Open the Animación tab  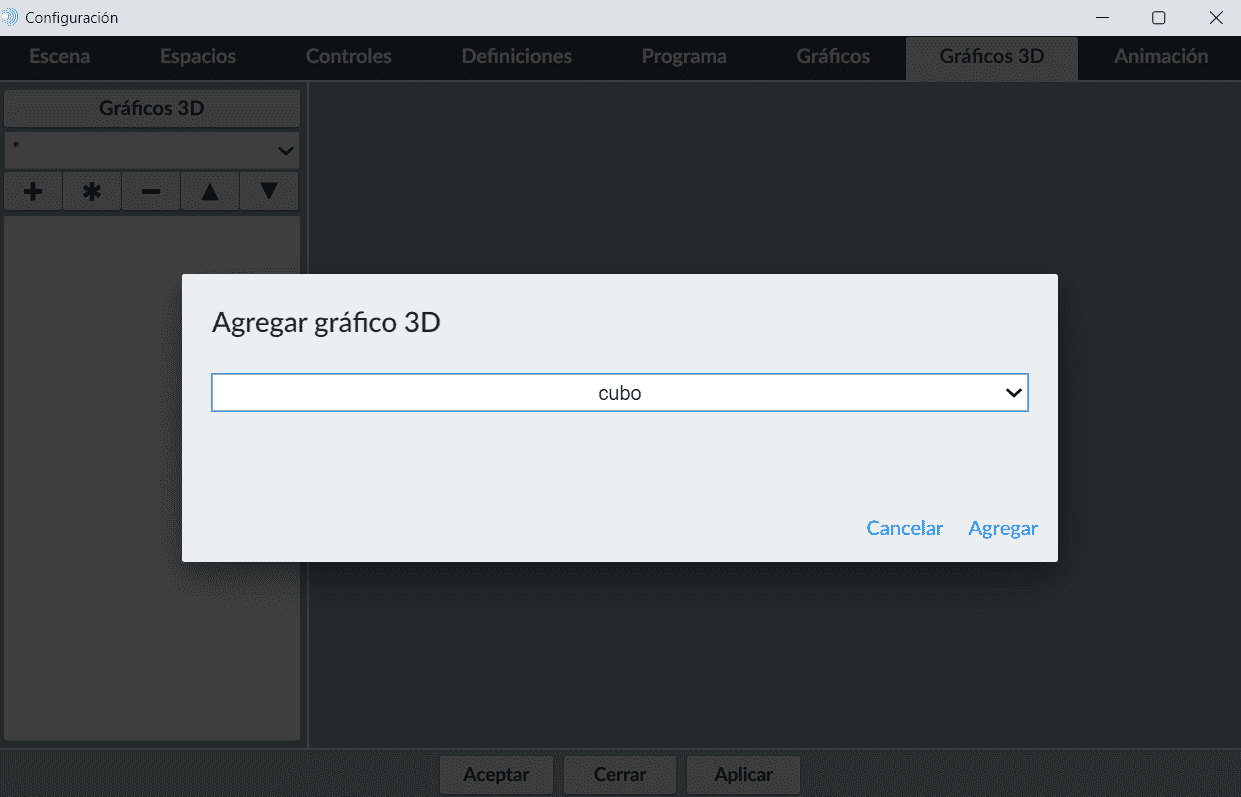(x=1160, y=57)
